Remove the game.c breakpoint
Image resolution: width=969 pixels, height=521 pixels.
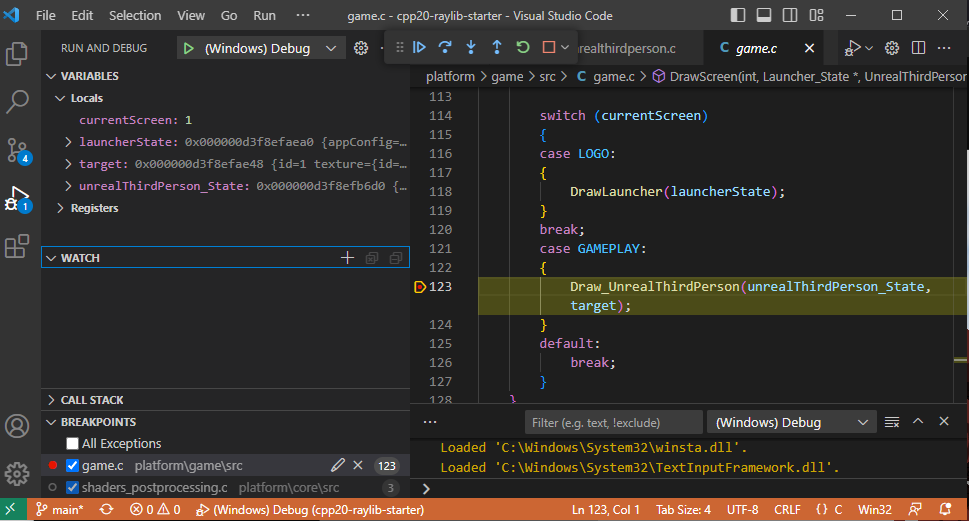pyautogui.click(x=358, y=465)
